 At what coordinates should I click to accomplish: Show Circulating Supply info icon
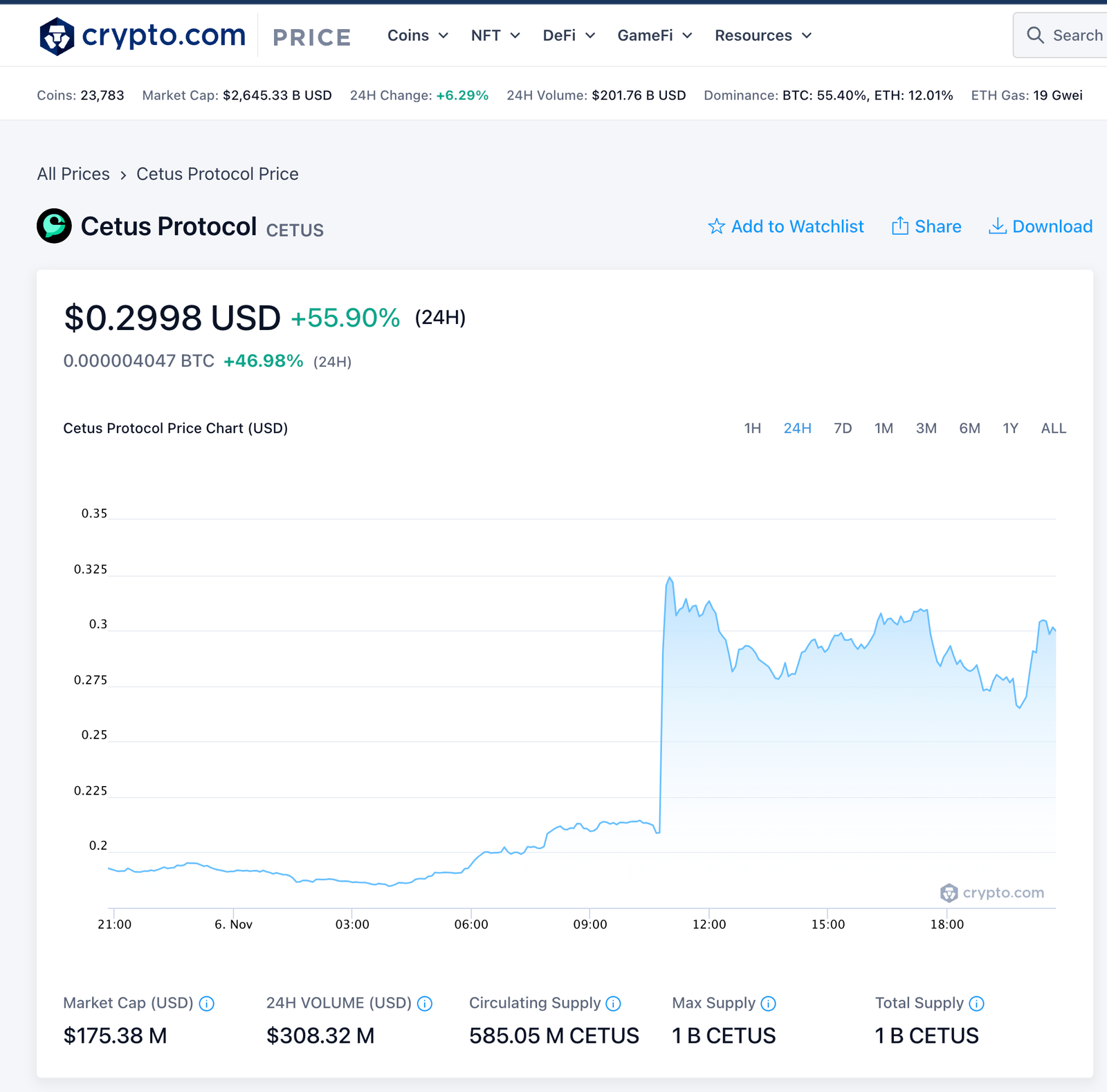coord(613,1003)
